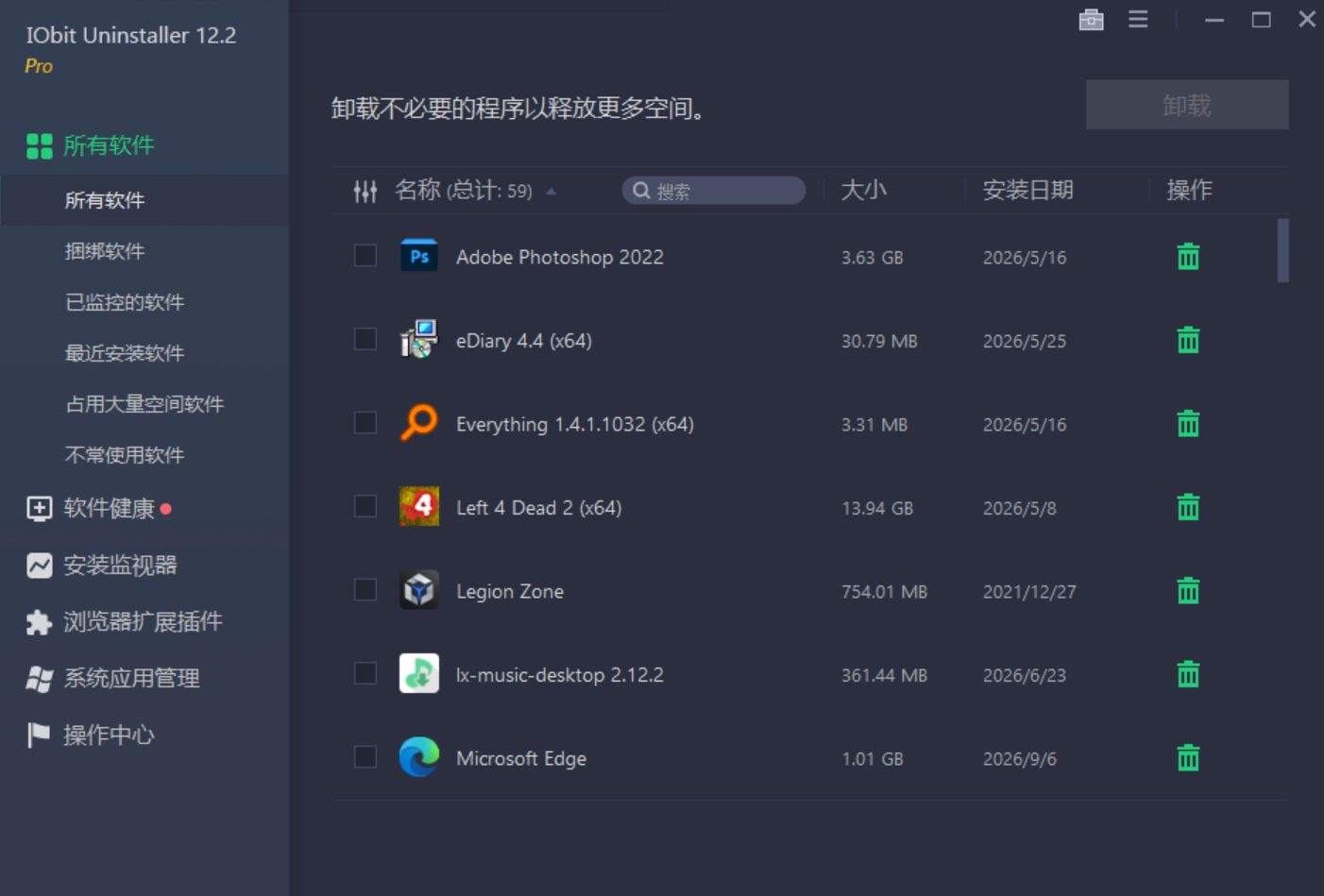Image resolution: width=1324 pixels, height=896 pixels.
Task: Click the 30.79 MB size value
Action: coord(879,342)
